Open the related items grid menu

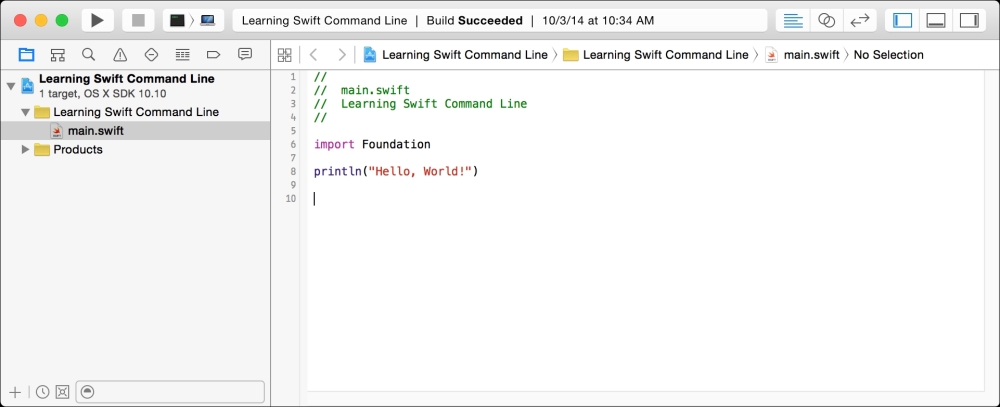click(284, 55)
